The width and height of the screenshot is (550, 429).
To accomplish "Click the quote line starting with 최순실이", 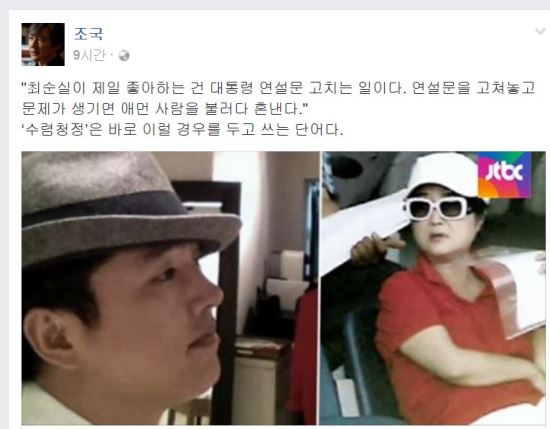I will pos(279,88).
